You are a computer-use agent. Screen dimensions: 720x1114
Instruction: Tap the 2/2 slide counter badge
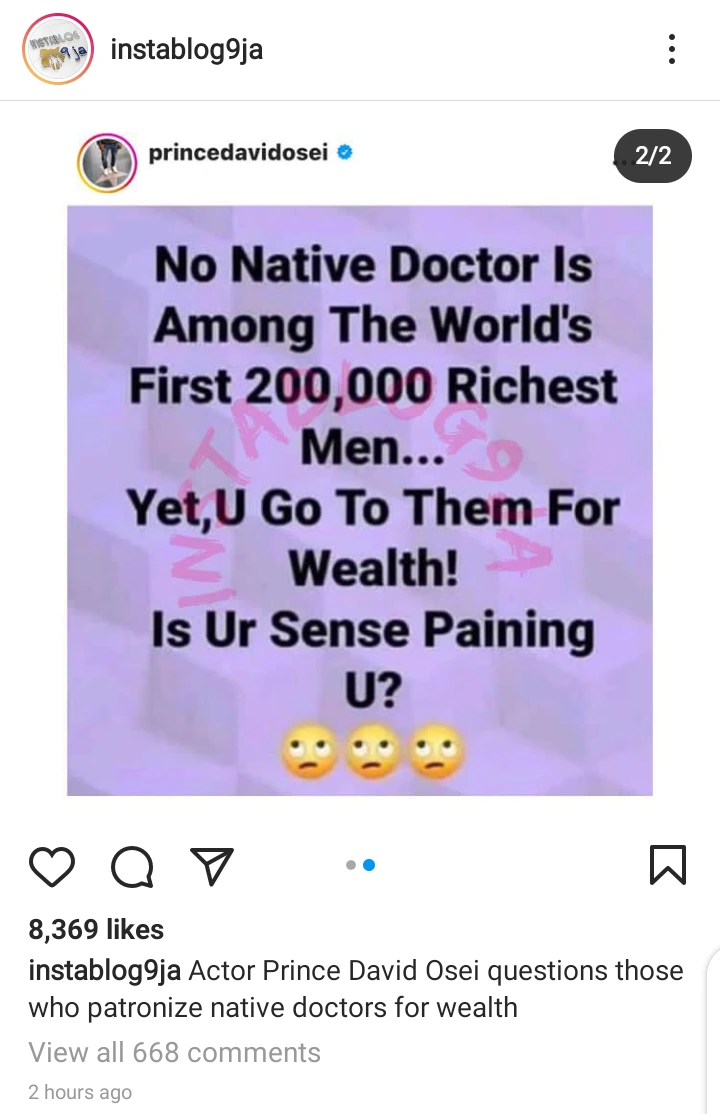click(652, 156)
